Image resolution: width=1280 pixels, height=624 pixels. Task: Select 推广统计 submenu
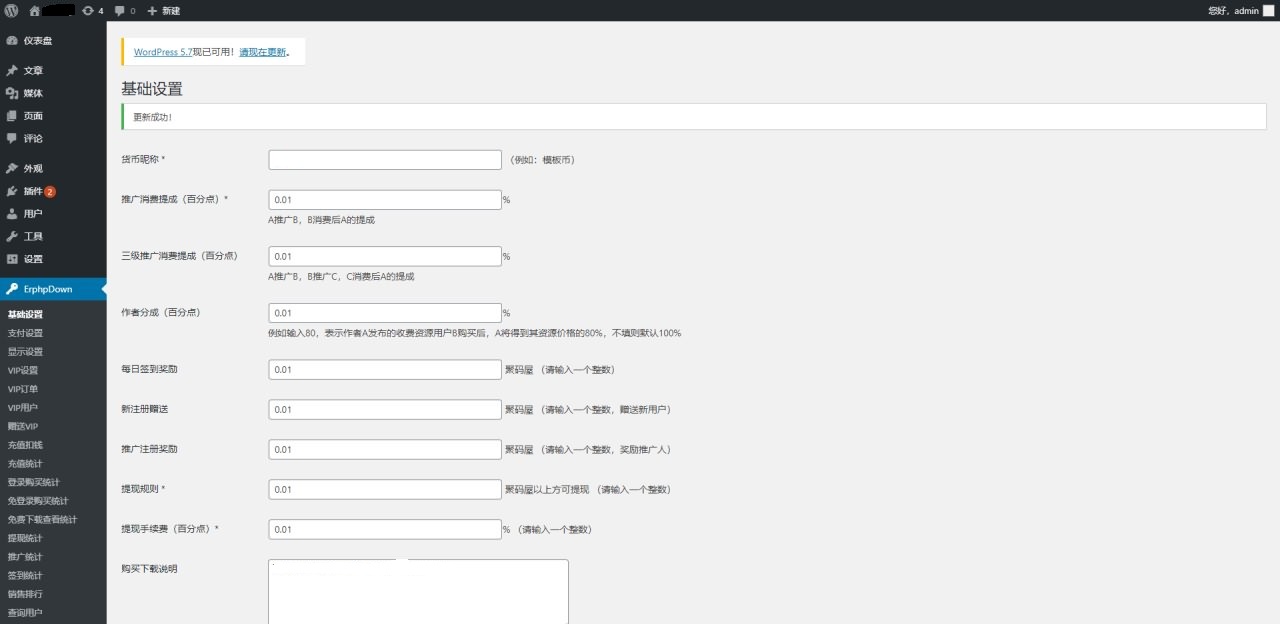[25, 557]
